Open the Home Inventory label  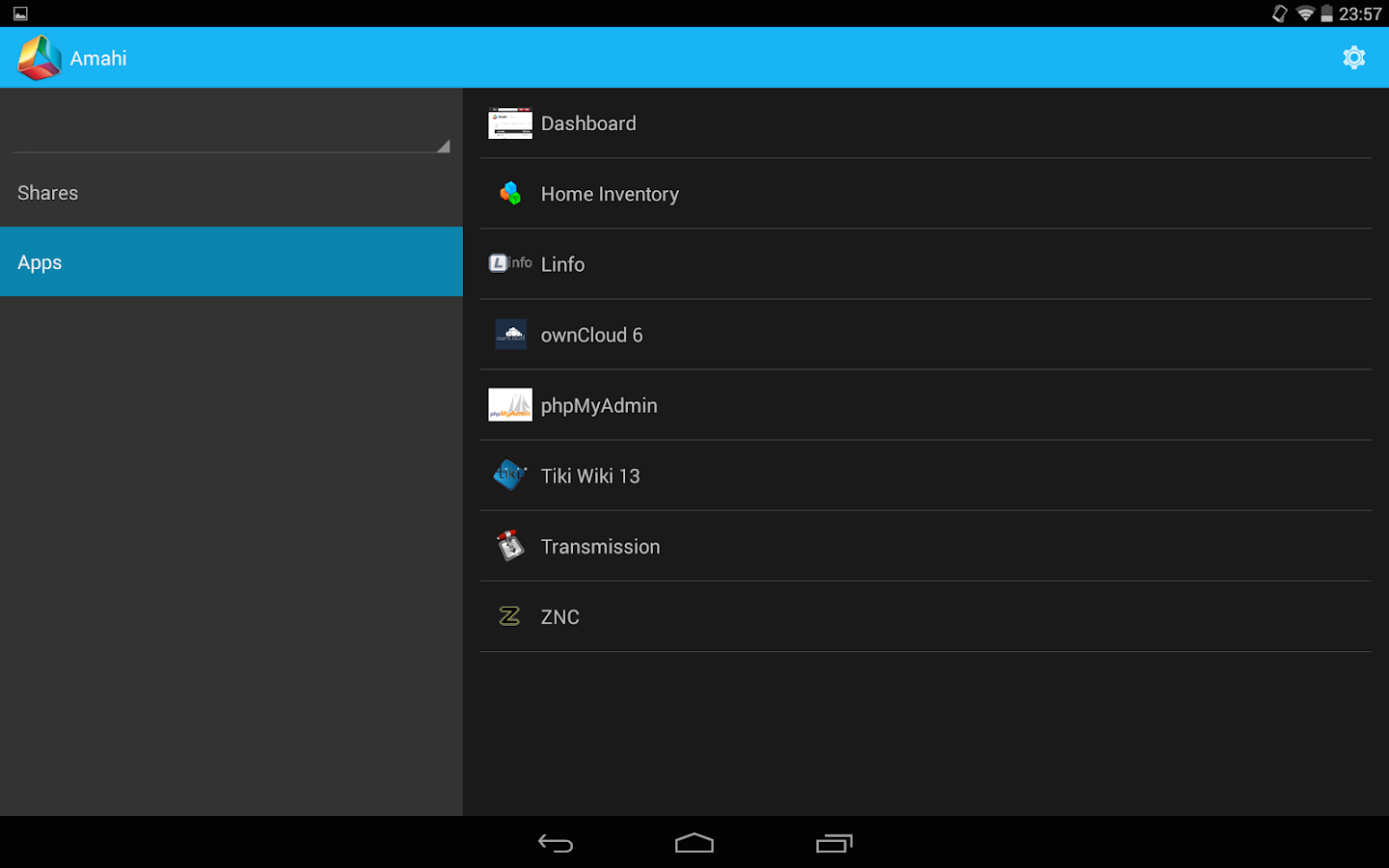(610, 194)
